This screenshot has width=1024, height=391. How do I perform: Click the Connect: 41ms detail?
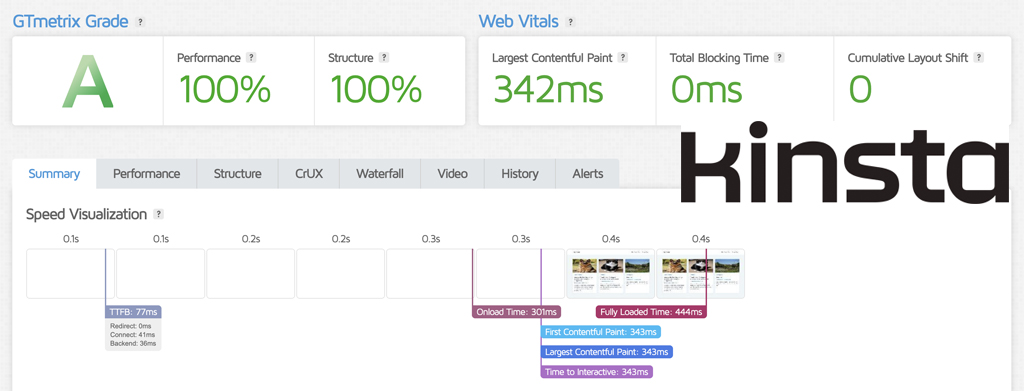point(132,334)
